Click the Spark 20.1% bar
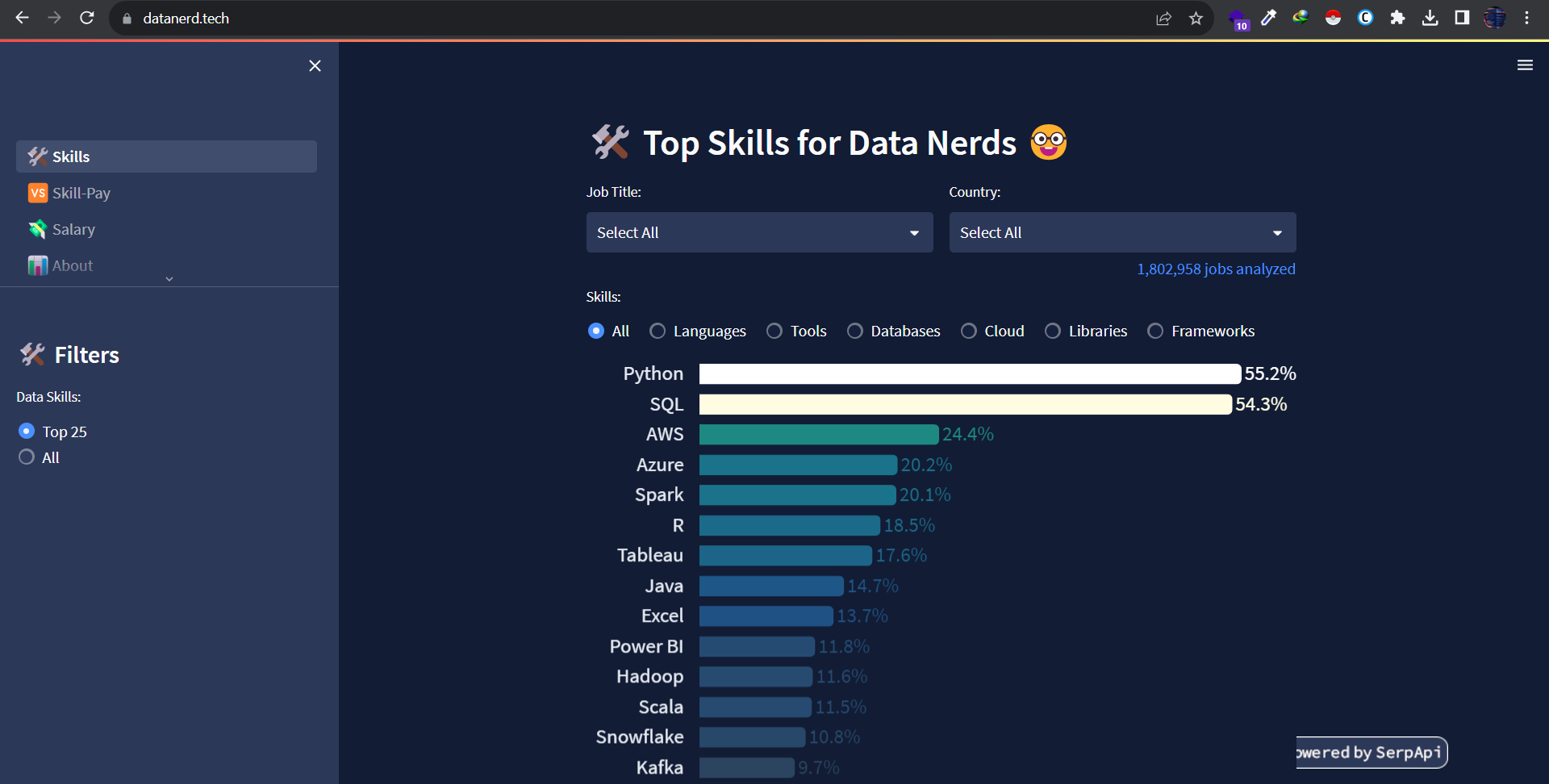This screenshot has width=1549, height=784. pyautogui.click(x=798, y=494)
